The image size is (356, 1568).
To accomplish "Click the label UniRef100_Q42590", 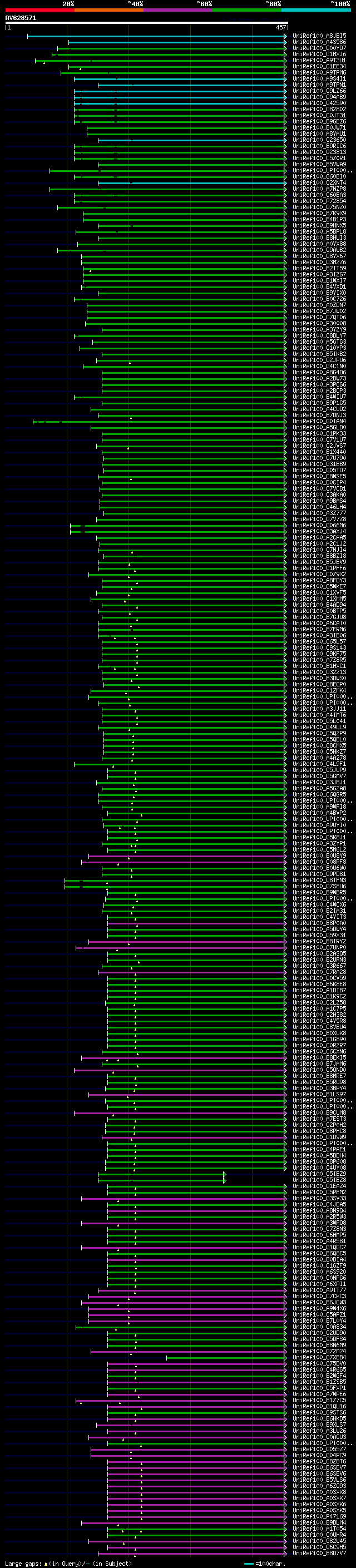I will click(x=319, y=103).
